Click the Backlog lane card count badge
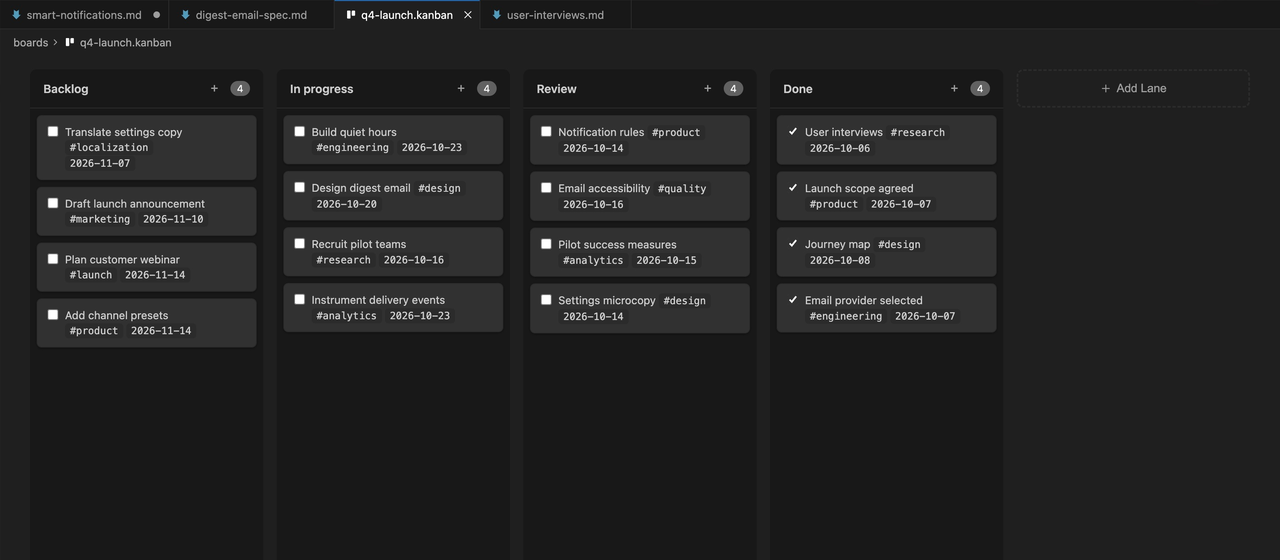The width and height of the screenshot is (1280, 560). pyautogui.click(x=240, y=88)
